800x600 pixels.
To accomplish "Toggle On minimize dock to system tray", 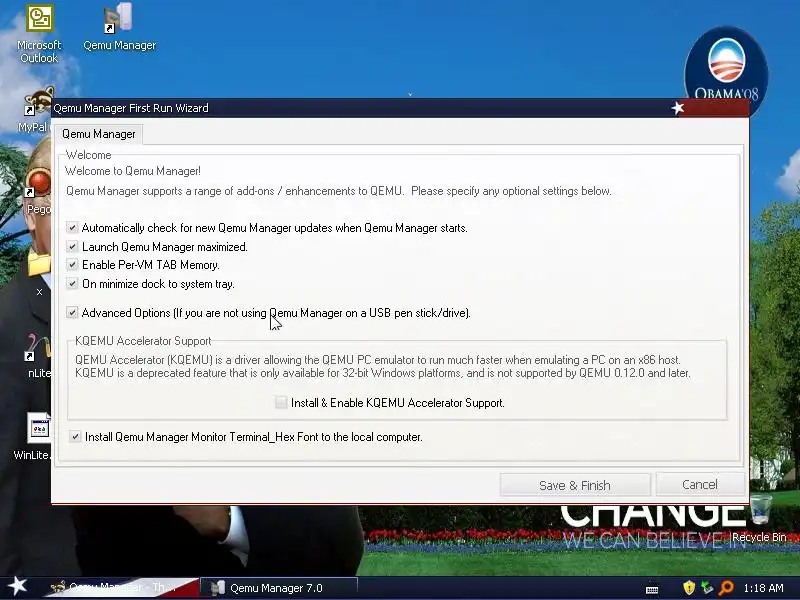I will [x=72, y=283].
